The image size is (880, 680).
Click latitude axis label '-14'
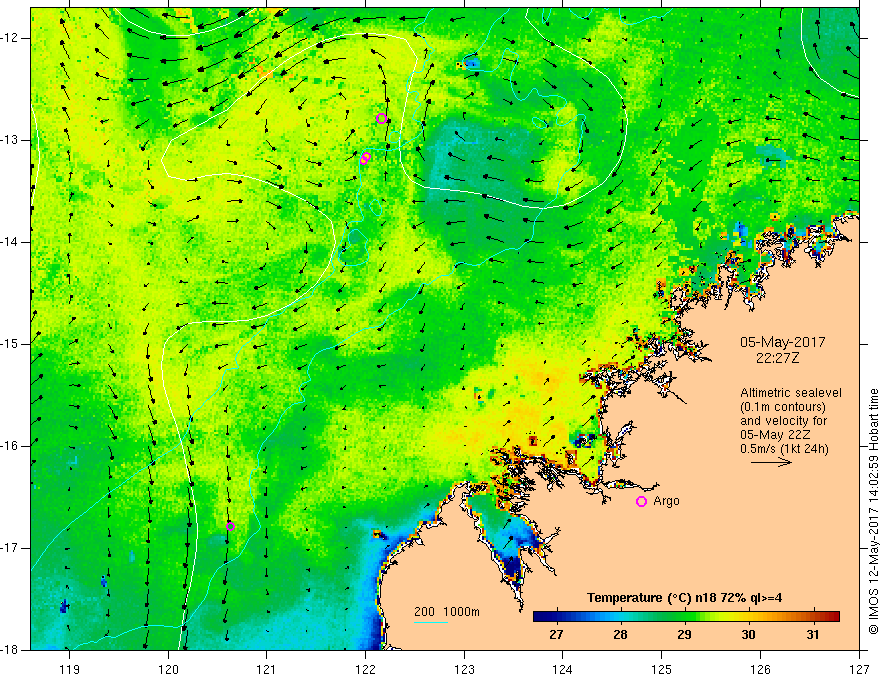click(10, 242)
